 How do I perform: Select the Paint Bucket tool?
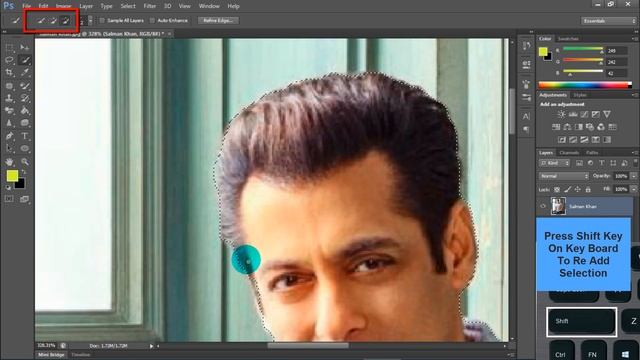24,111
